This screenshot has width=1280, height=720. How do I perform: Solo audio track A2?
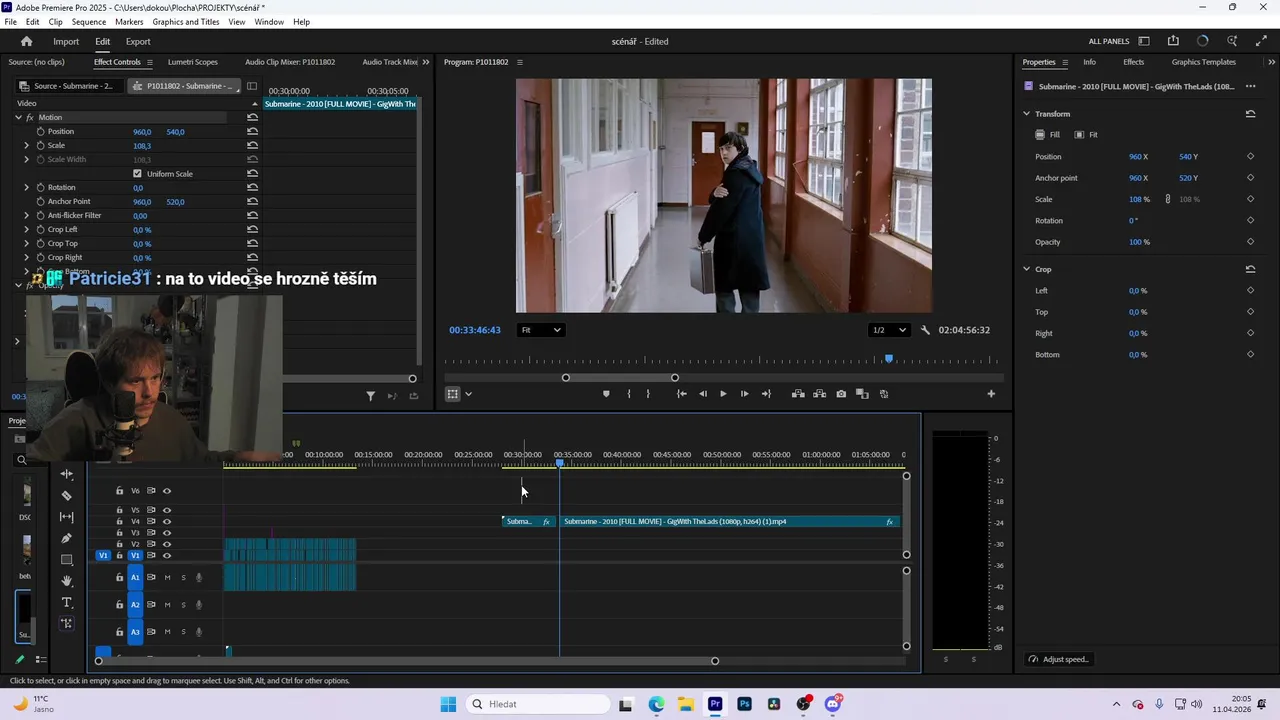(x=183, y=605)
